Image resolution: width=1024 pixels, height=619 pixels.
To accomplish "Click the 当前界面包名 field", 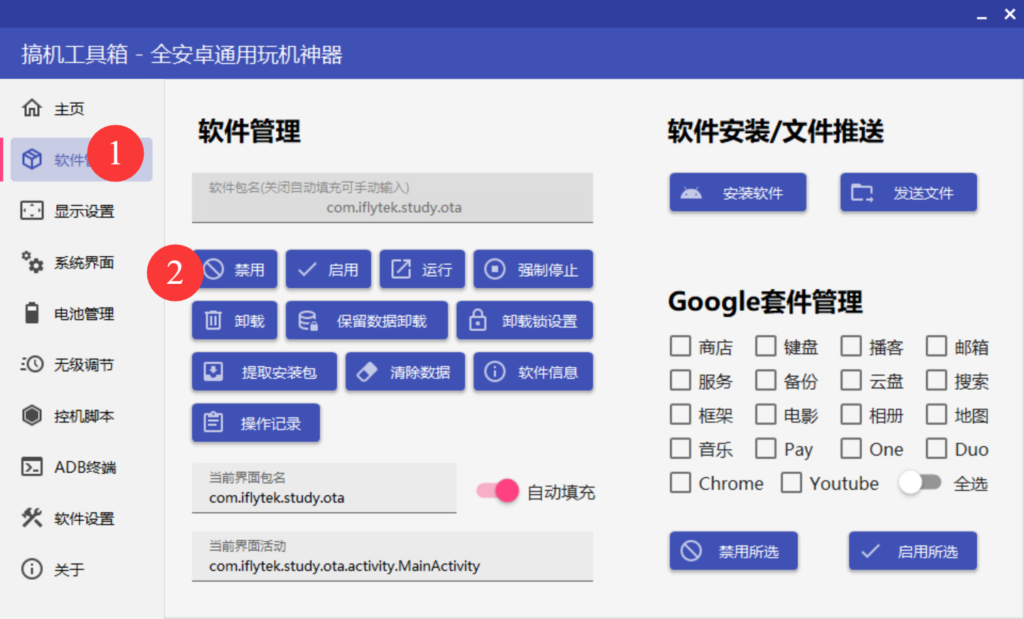I will 324,488.
